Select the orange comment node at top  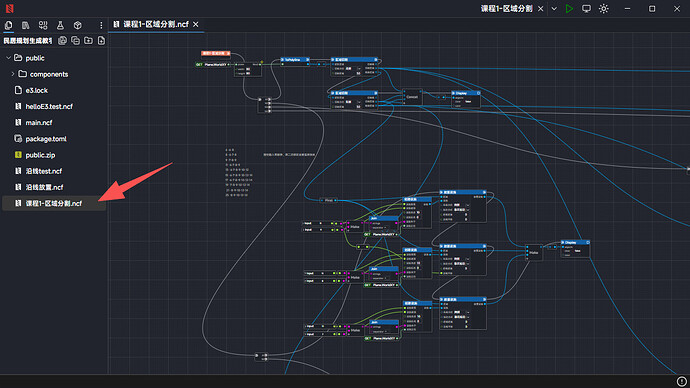click(x=216, y=53)
